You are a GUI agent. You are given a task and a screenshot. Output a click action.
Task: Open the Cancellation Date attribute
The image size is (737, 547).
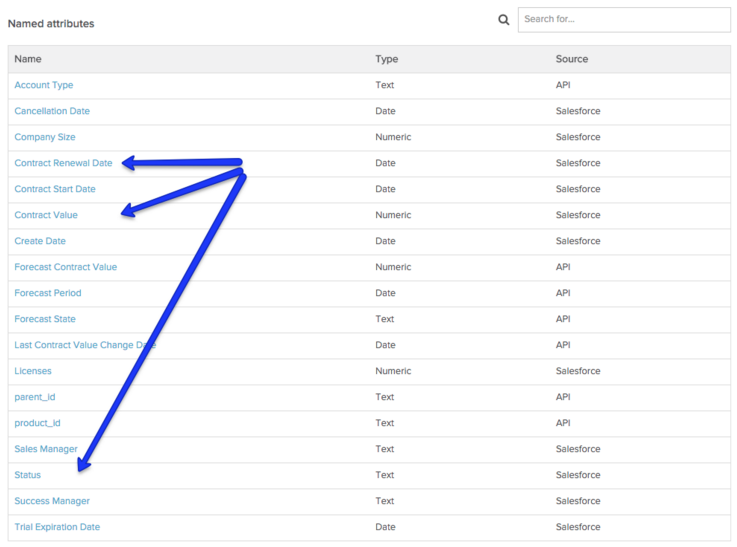point(52,111)
